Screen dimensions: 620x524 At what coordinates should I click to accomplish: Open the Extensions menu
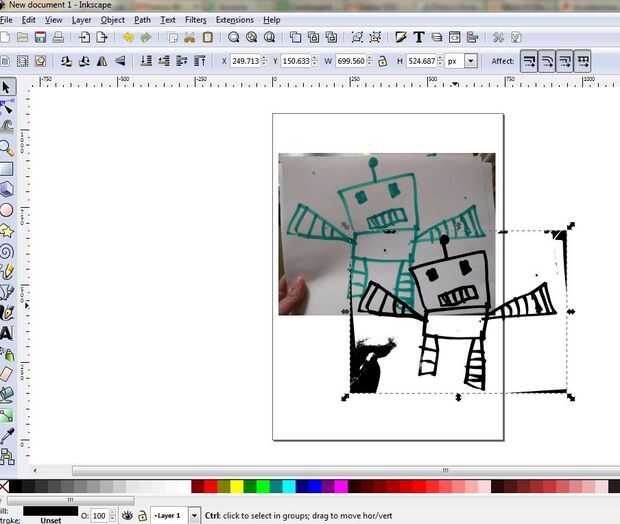pyautogui.click(x=234, y=20)
